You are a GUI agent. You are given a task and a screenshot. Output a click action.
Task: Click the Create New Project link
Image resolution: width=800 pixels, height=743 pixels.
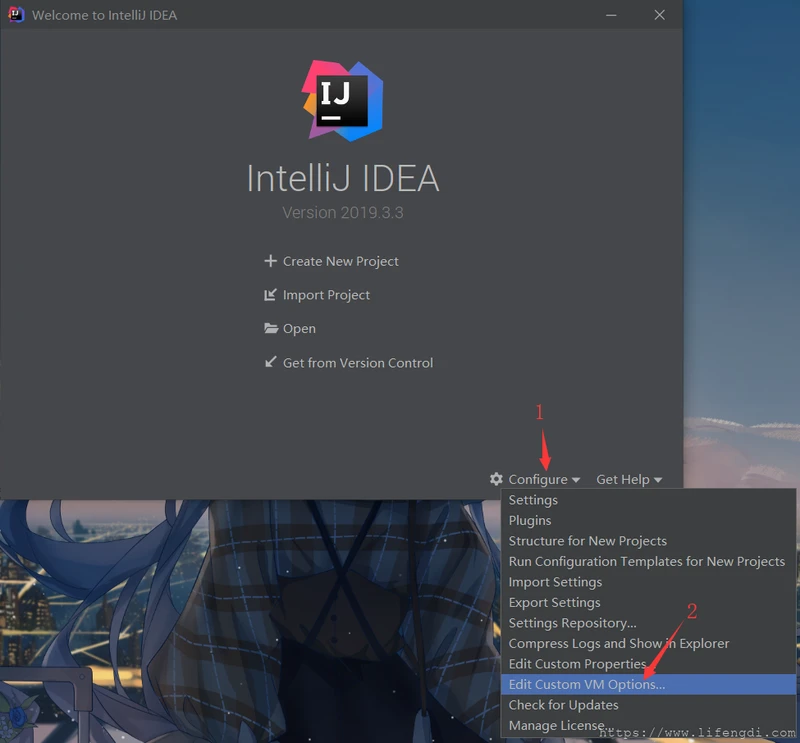point(340,261)
